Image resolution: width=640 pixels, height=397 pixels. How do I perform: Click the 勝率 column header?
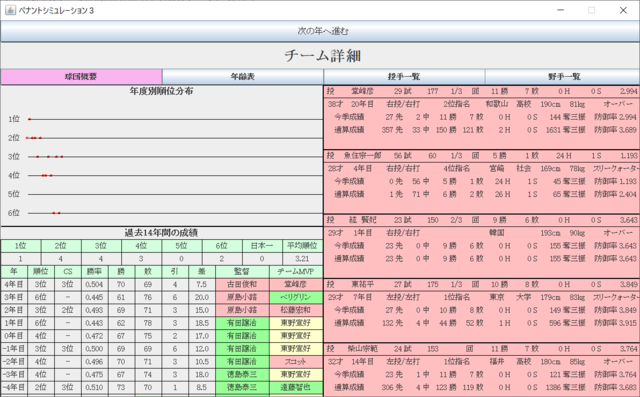click(95, 272)
